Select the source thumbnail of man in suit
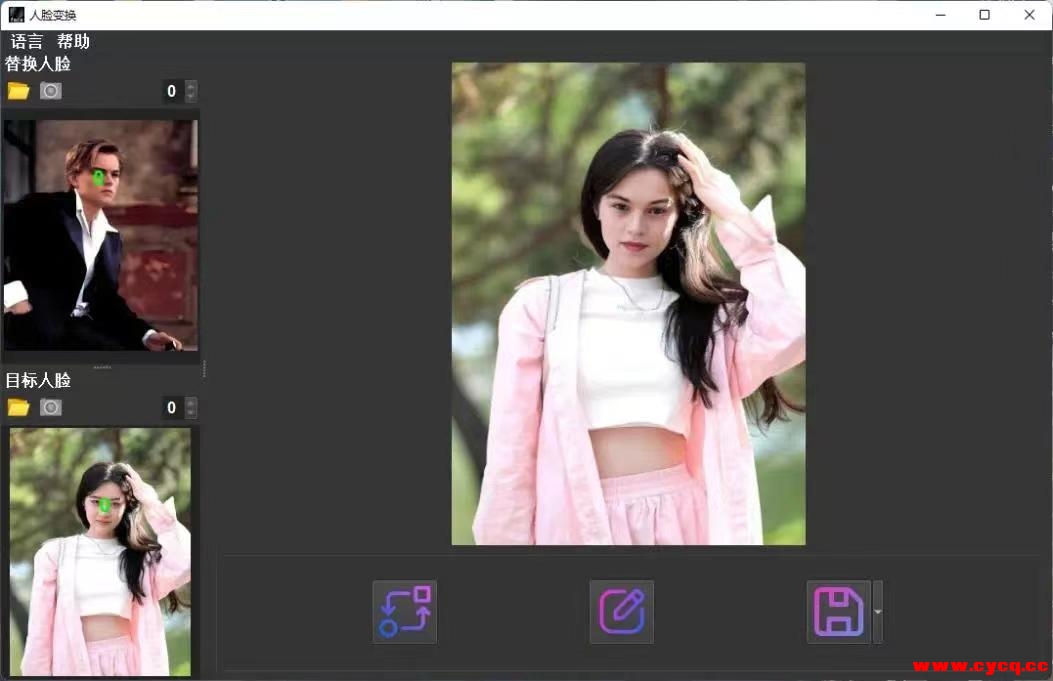This screenshot has height=681, width=1053. point(100,235)
